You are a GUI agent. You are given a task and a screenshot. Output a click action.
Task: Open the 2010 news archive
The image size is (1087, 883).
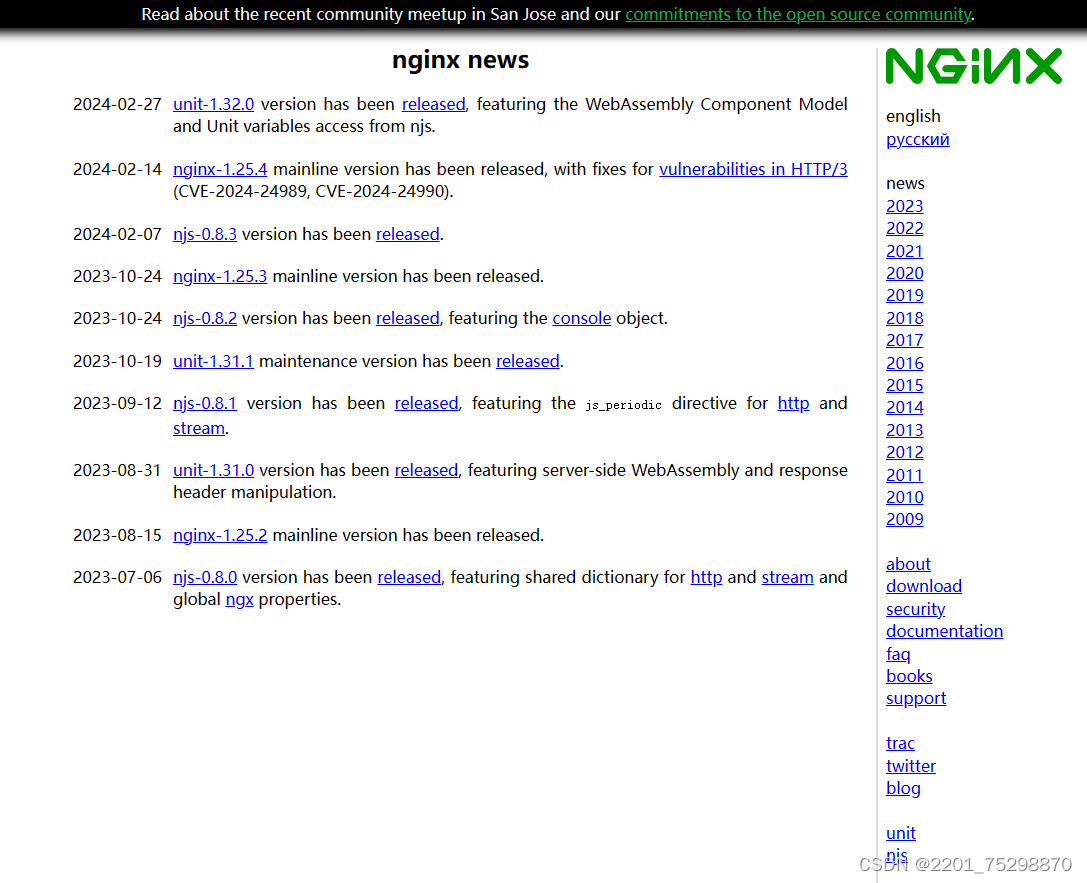905,498
